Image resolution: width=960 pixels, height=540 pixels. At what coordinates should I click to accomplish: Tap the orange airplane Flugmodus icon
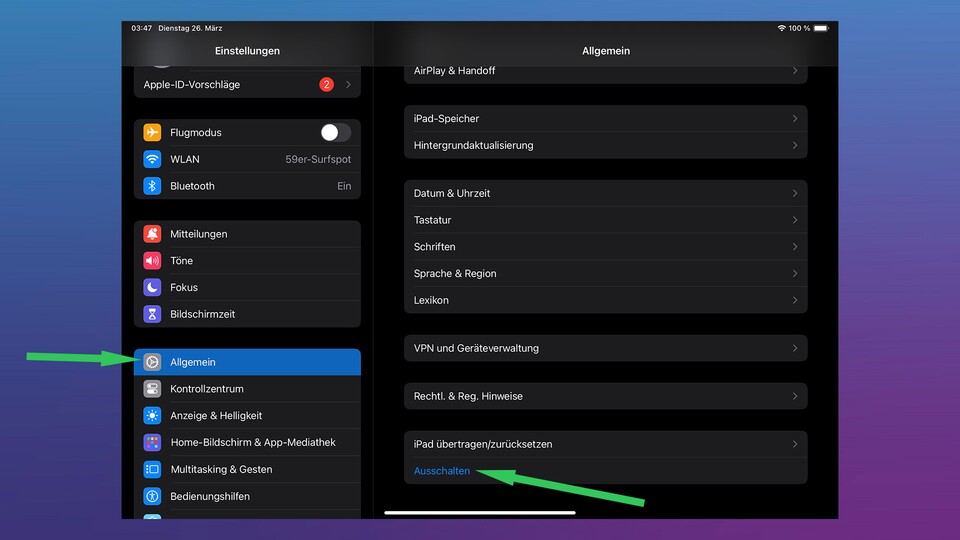[x=152, y=133]
